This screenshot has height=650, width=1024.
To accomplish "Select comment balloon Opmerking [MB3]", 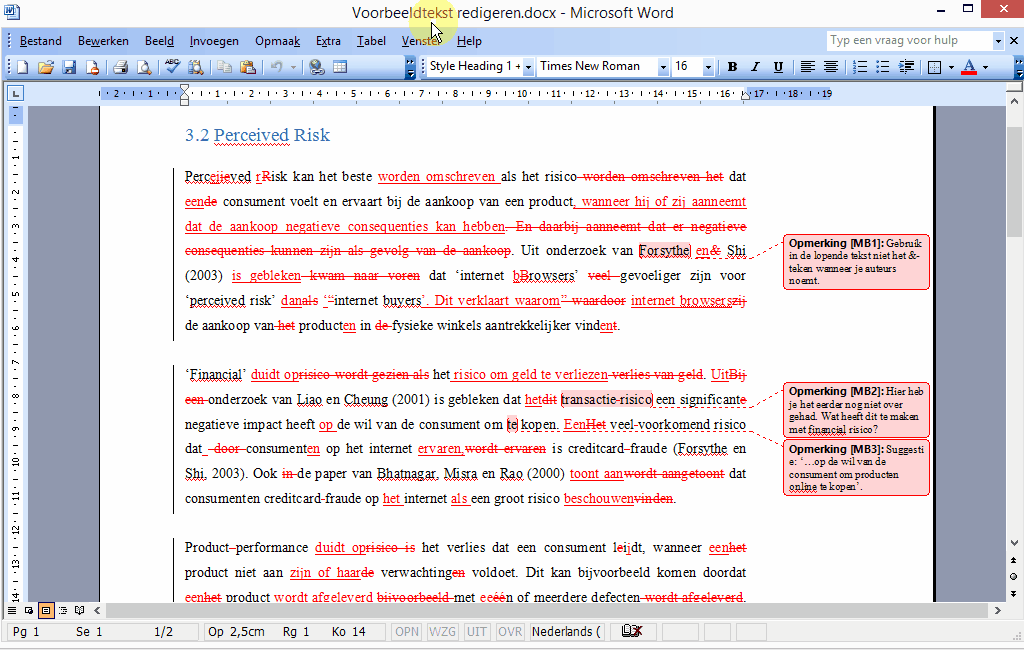I will click(x=856, y=468).
